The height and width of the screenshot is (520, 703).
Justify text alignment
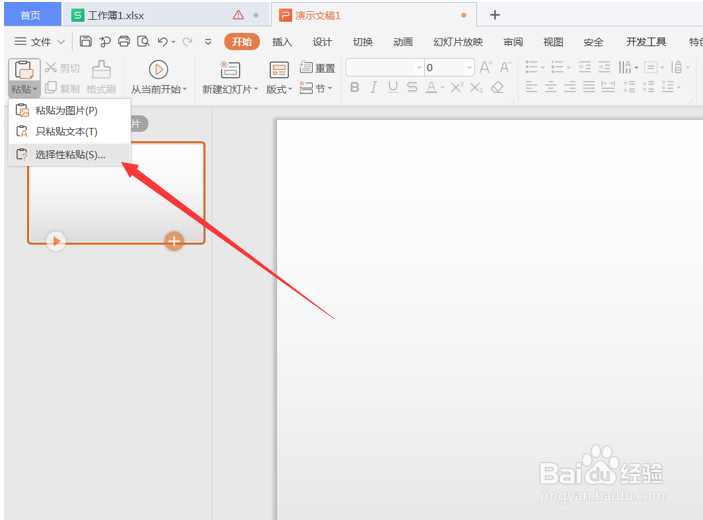pyautogui.click(x=589, y=87)
